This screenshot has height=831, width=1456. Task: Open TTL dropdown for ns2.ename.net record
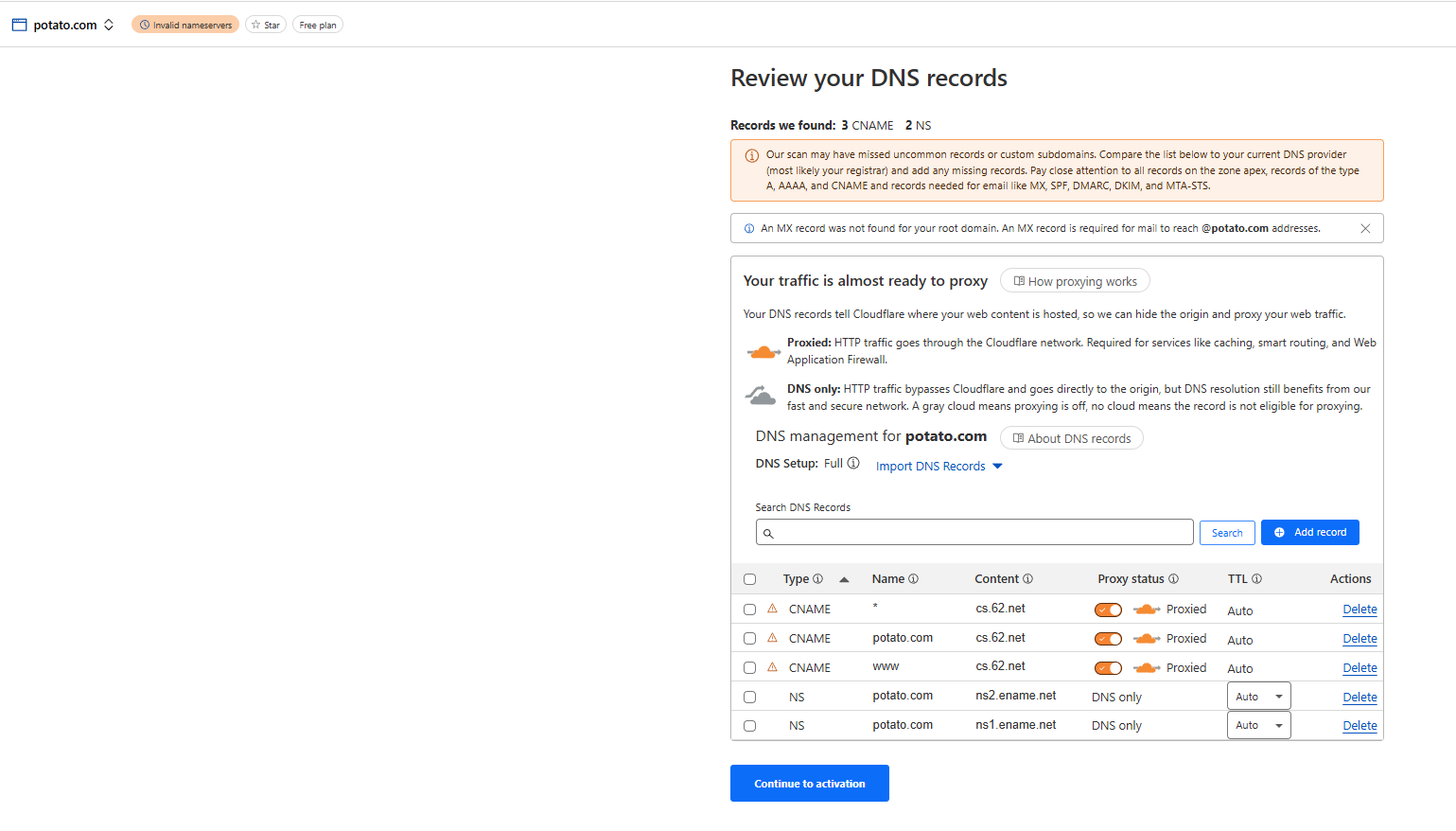pyautogui.click(x=1258, y=697)
